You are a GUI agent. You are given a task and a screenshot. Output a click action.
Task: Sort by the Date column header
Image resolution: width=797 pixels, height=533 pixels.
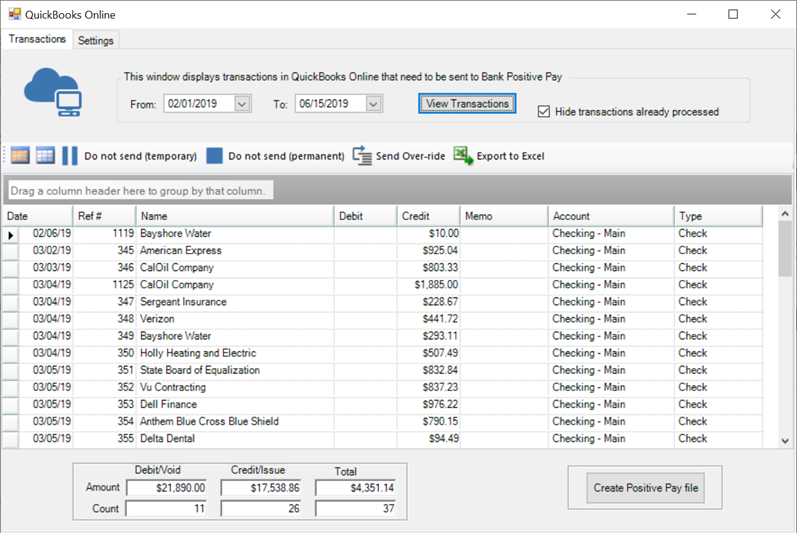38,216
